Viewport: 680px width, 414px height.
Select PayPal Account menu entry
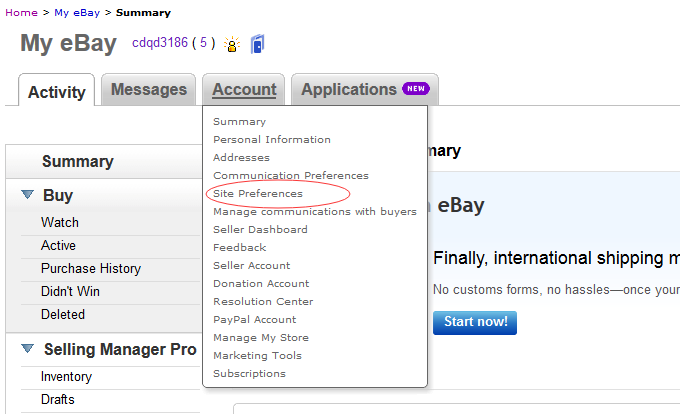click(255, 319)
